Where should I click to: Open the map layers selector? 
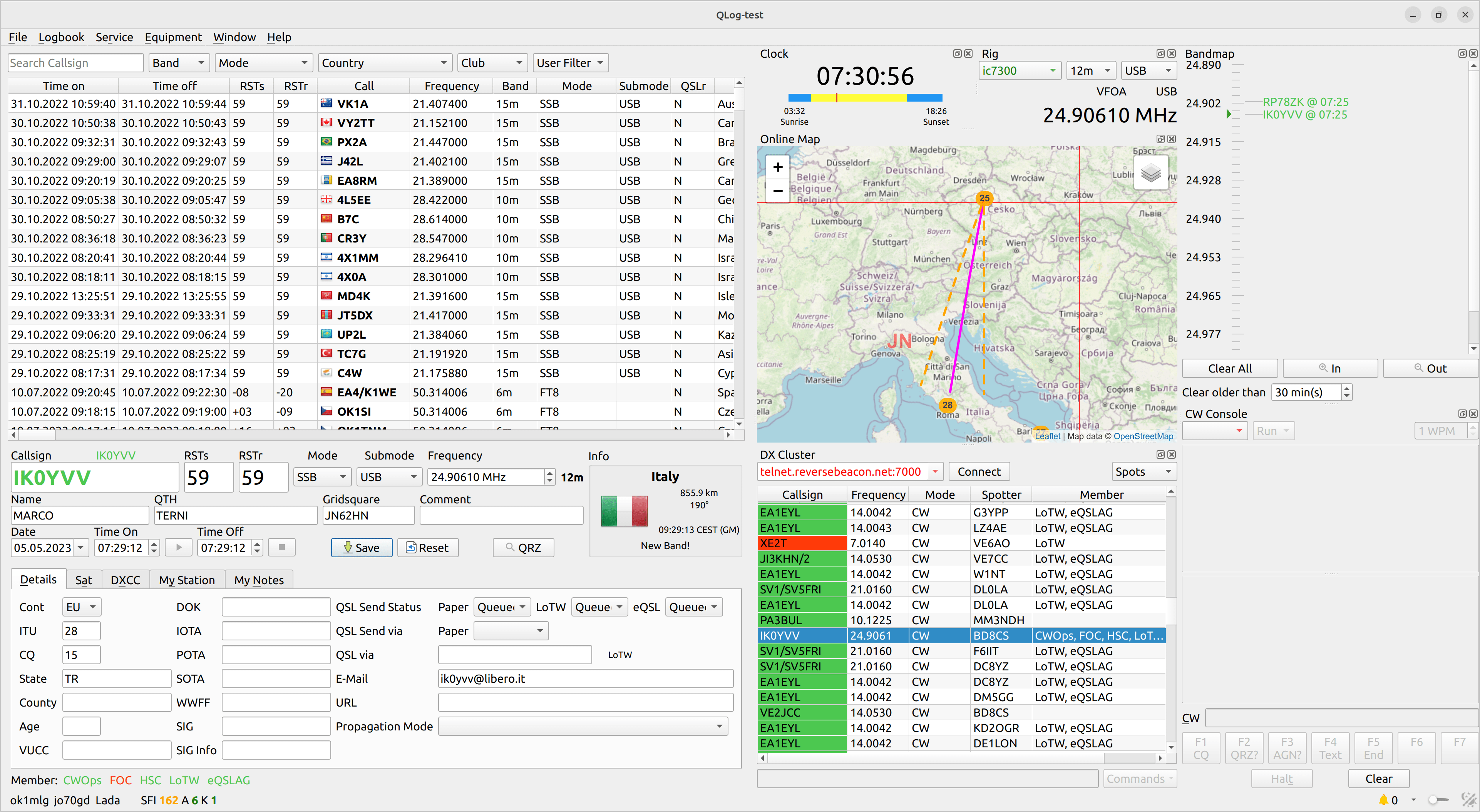(1151, 172)
